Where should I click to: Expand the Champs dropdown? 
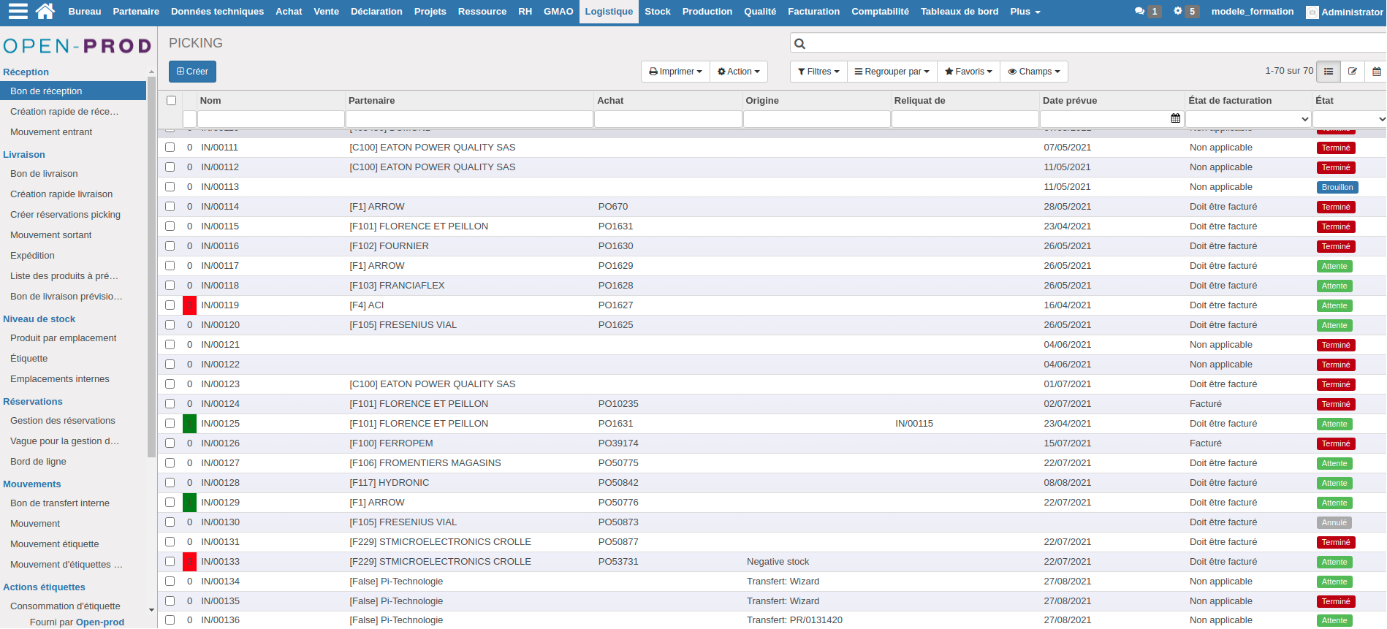point(1034,72)
